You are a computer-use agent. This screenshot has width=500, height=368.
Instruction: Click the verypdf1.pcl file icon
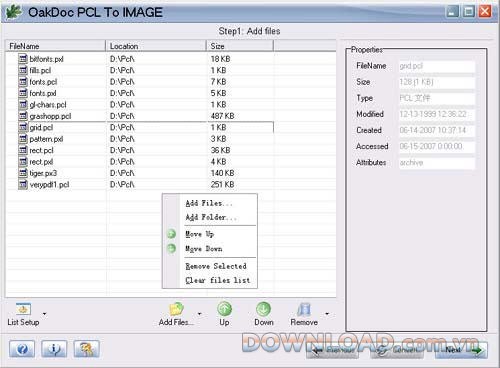[x=23, y=184]
